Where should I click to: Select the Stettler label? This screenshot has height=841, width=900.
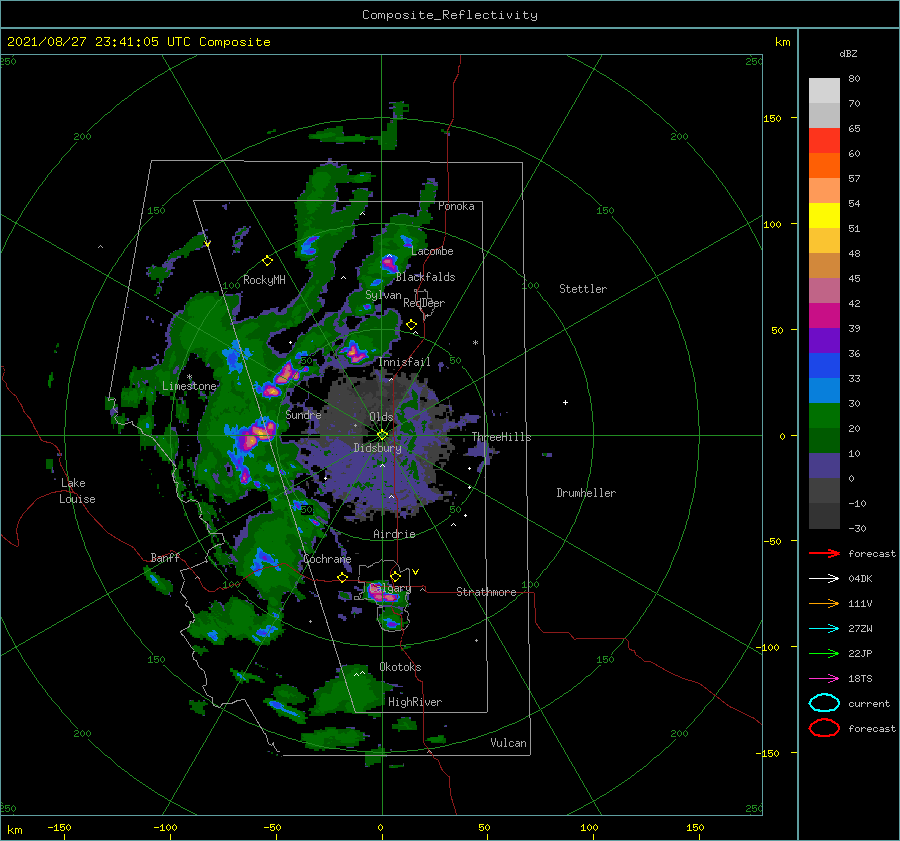(583, 289)
